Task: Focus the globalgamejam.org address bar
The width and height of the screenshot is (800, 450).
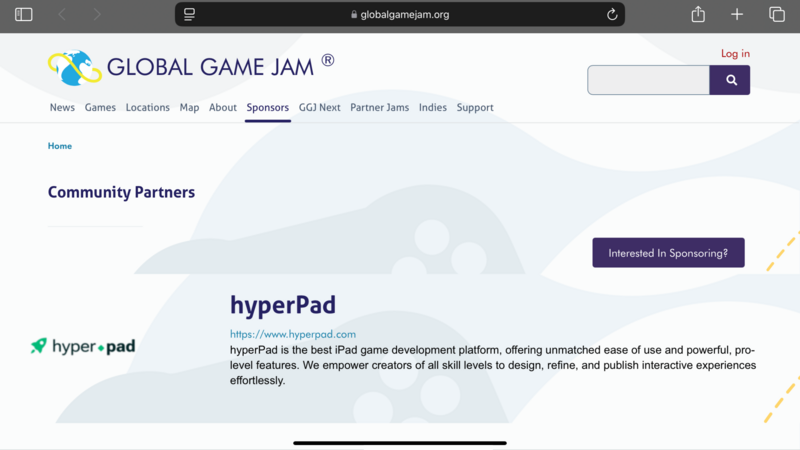Action: tap(400, 14)
